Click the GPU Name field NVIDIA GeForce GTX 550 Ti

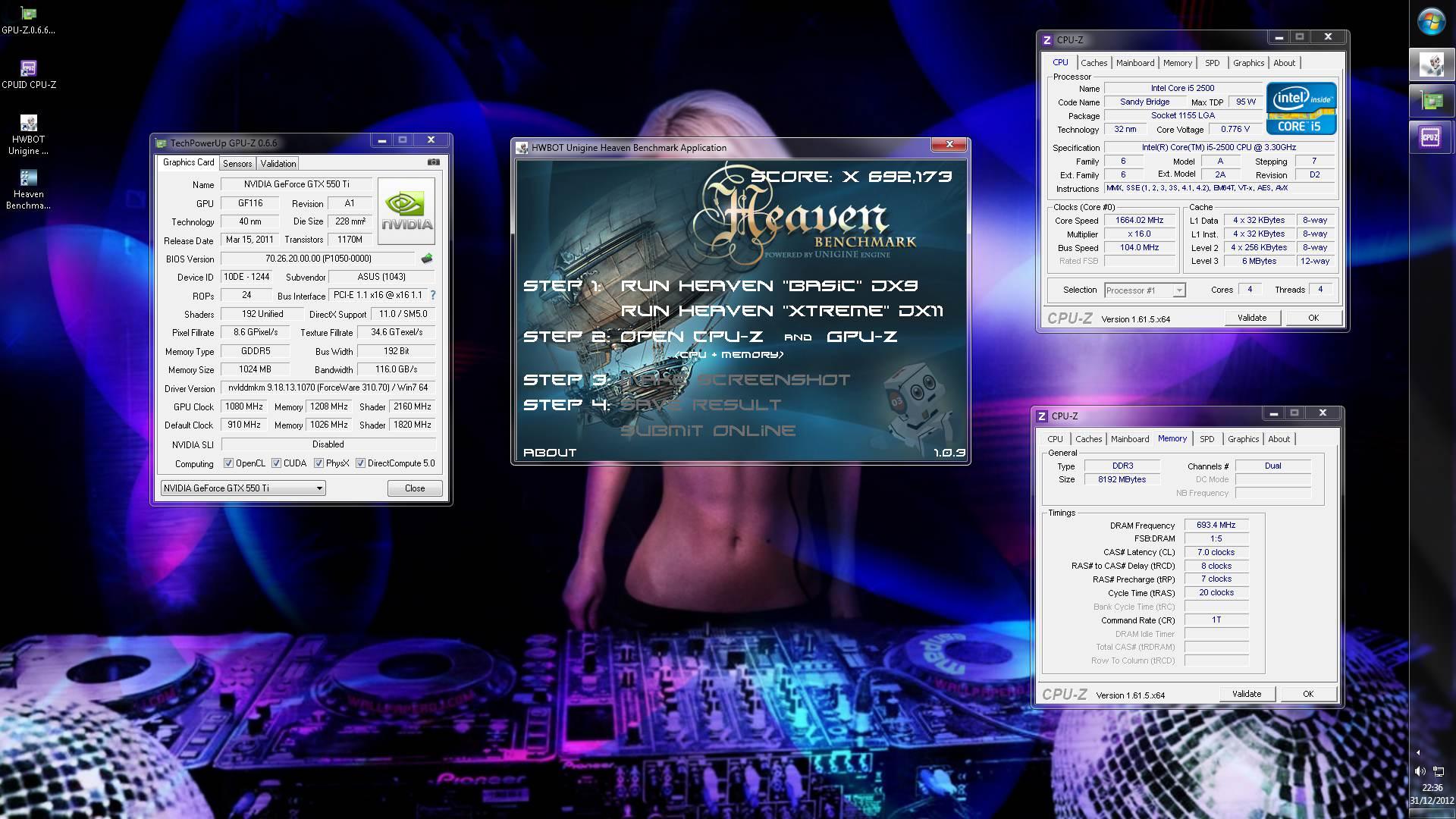click(297, 184)
